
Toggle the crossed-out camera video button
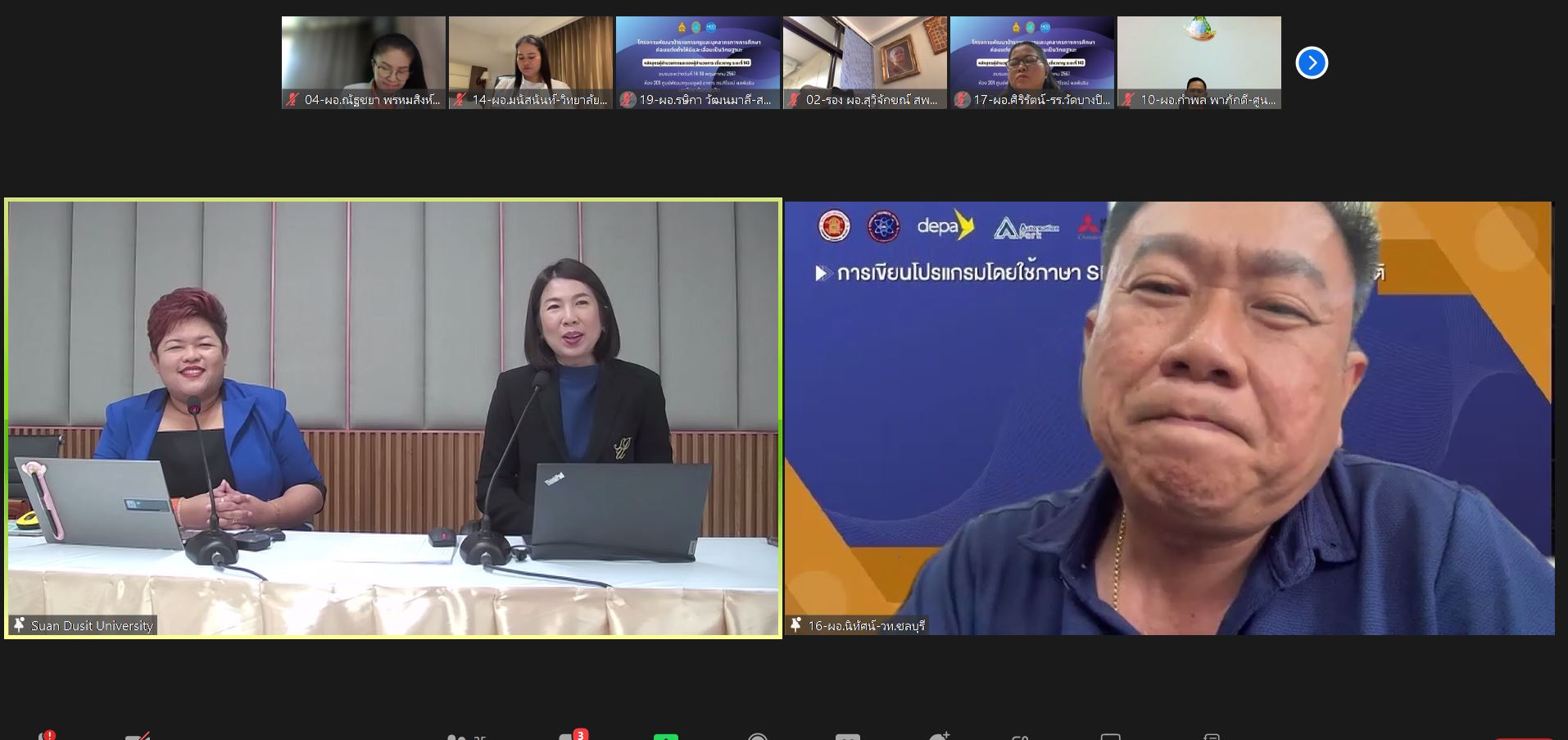tap(137, 737)
